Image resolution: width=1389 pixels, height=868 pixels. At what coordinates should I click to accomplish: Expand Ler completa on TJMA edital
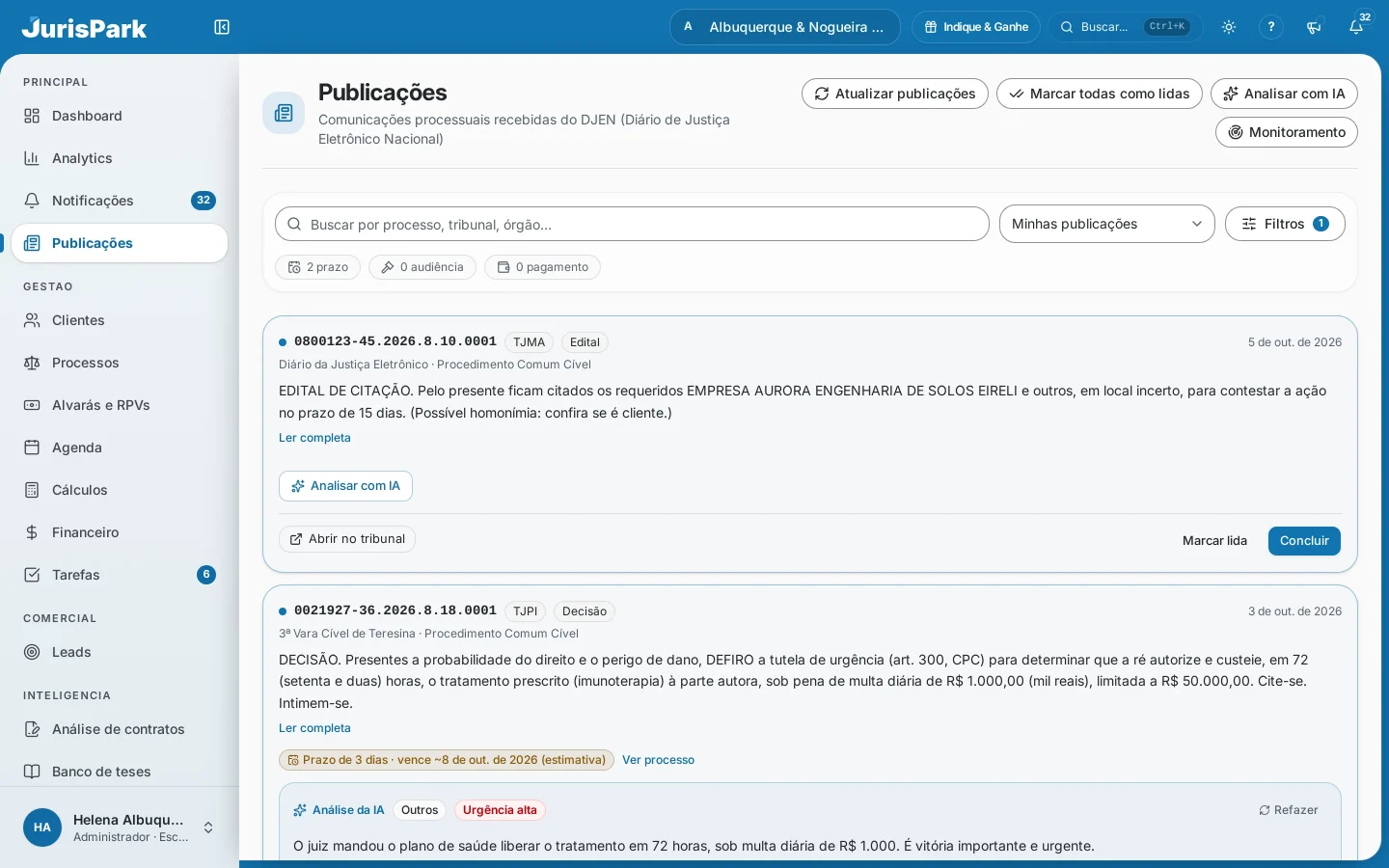pos(314,438)
